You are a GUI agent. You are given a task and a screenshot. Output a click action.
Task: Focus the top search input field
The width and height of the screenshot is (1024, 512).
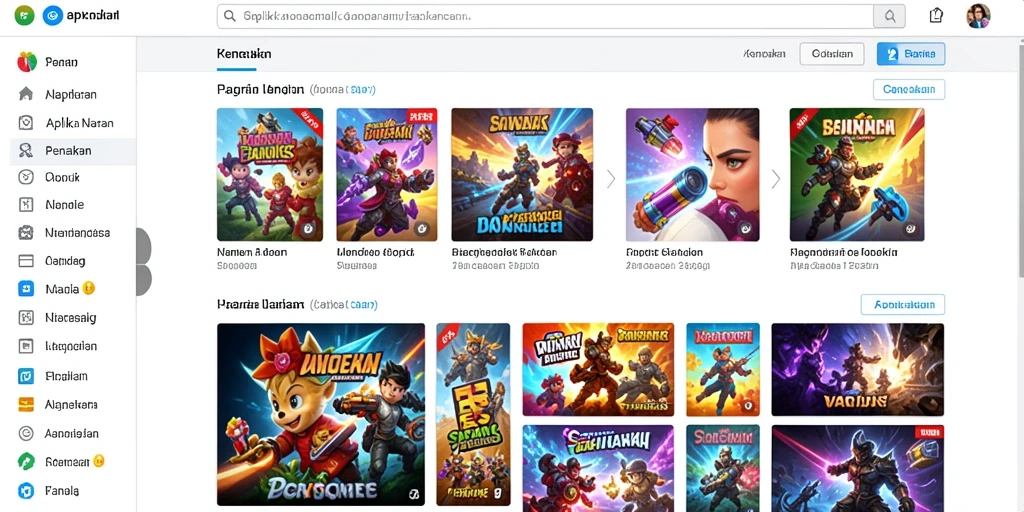pyautogui.click(x=545, y=16)
